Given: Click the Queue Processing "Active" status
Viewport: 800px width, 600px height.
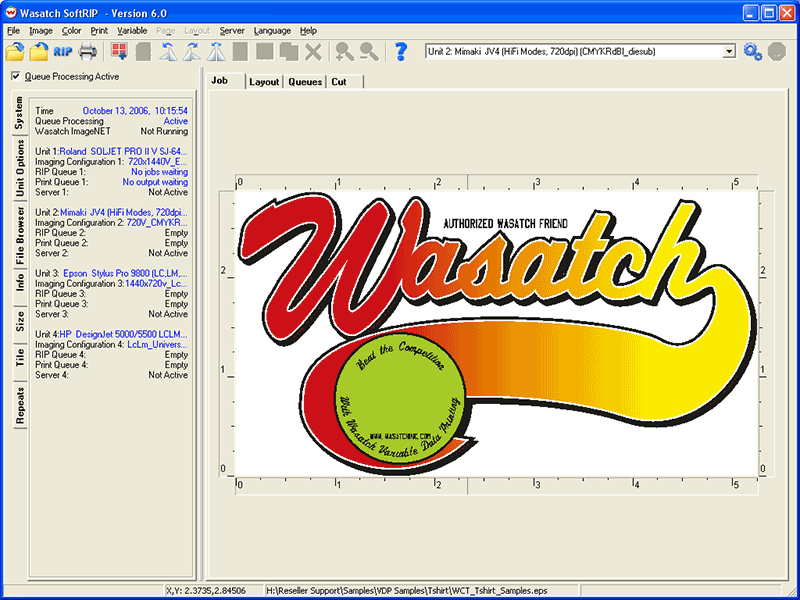Looking at the screenshot, I should 176,121.
